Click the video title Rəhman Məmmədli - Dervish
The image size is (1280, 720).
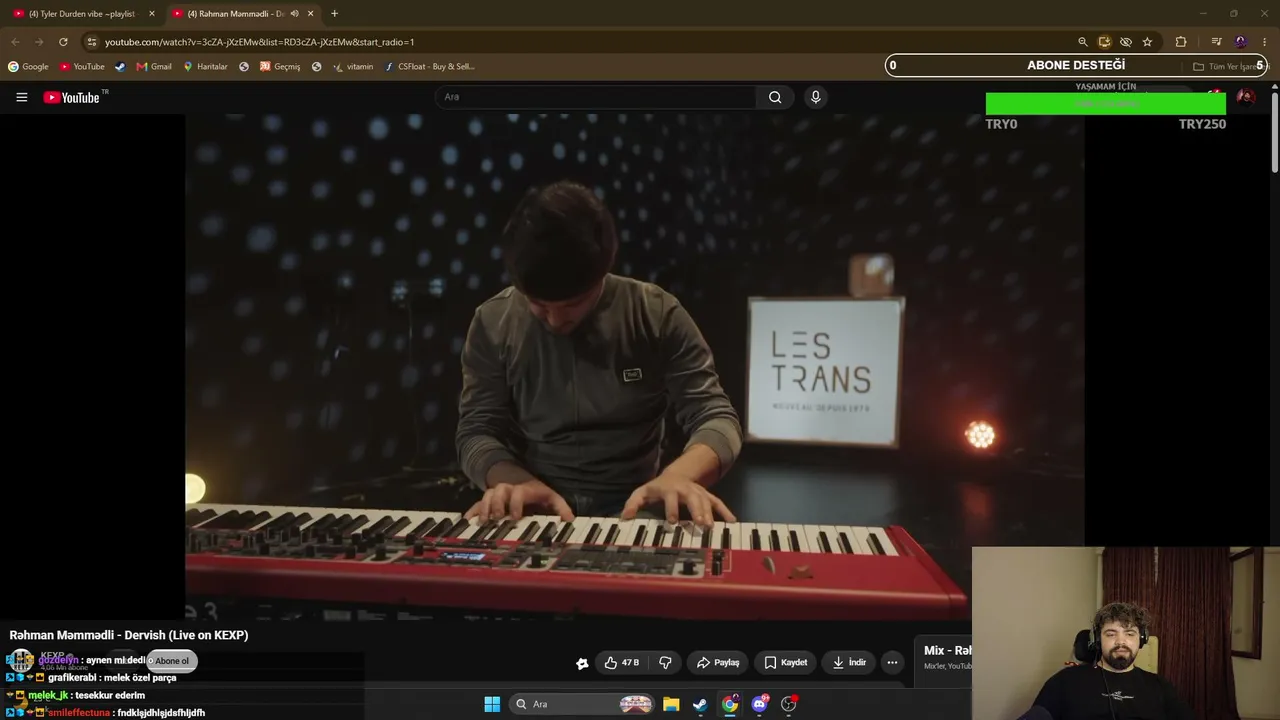click(129, 635)
